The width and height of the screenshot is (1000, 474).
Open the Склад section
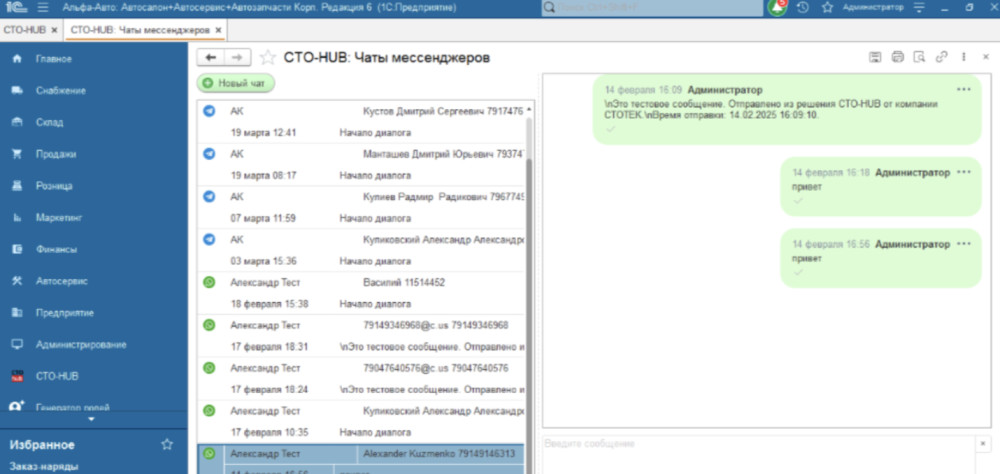(49, 122)
